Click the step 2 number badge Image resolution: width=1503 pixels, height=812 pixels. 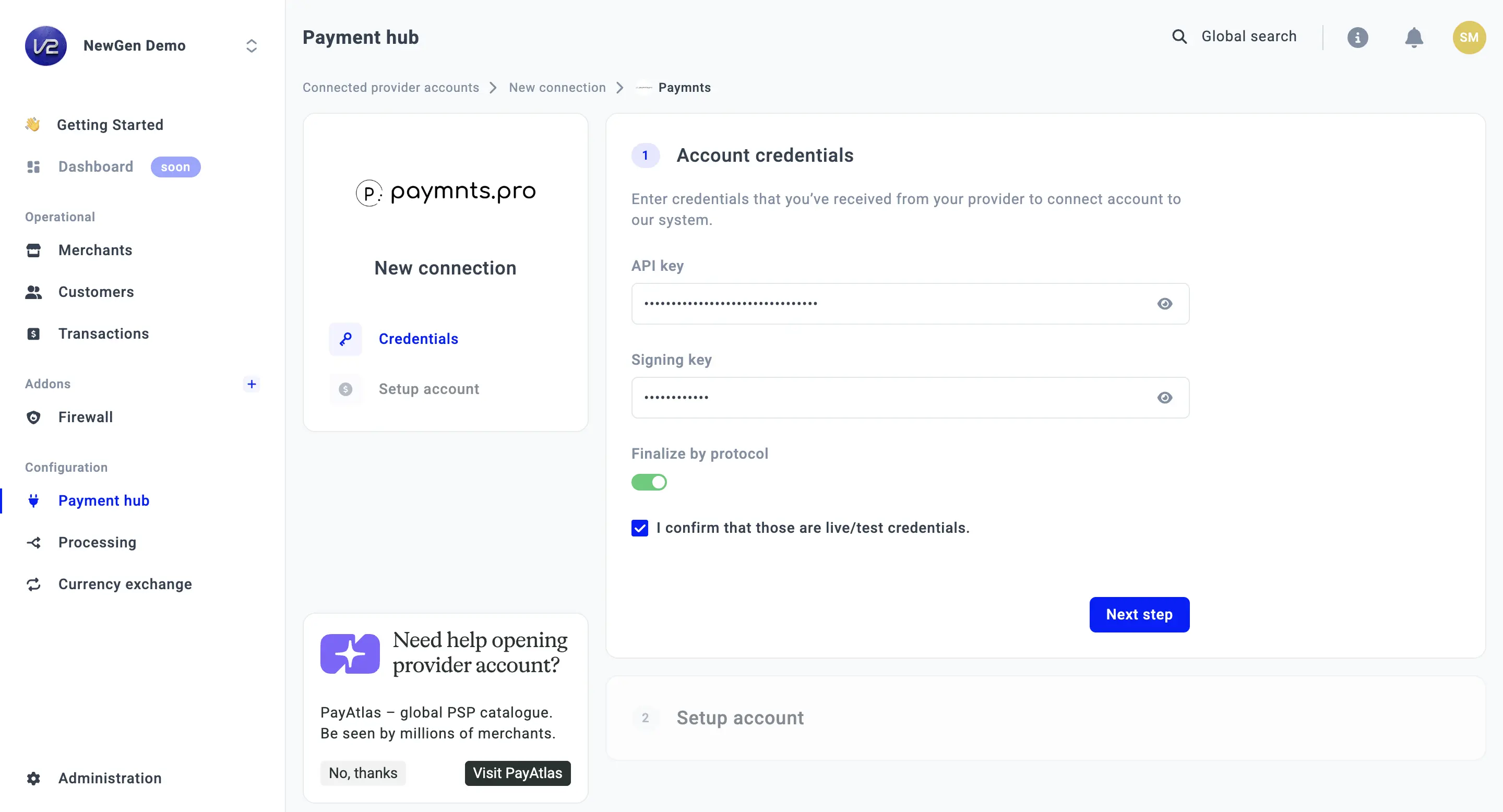(646, 718)
